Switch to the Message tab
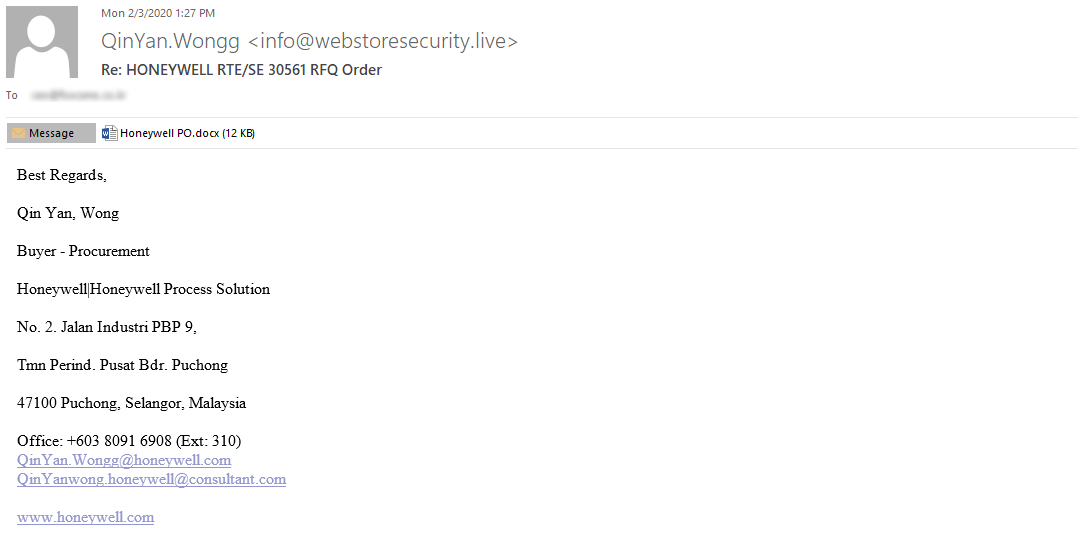This screenshot has width=1078, height=538. pyautogui.click(x=51, y=133)
